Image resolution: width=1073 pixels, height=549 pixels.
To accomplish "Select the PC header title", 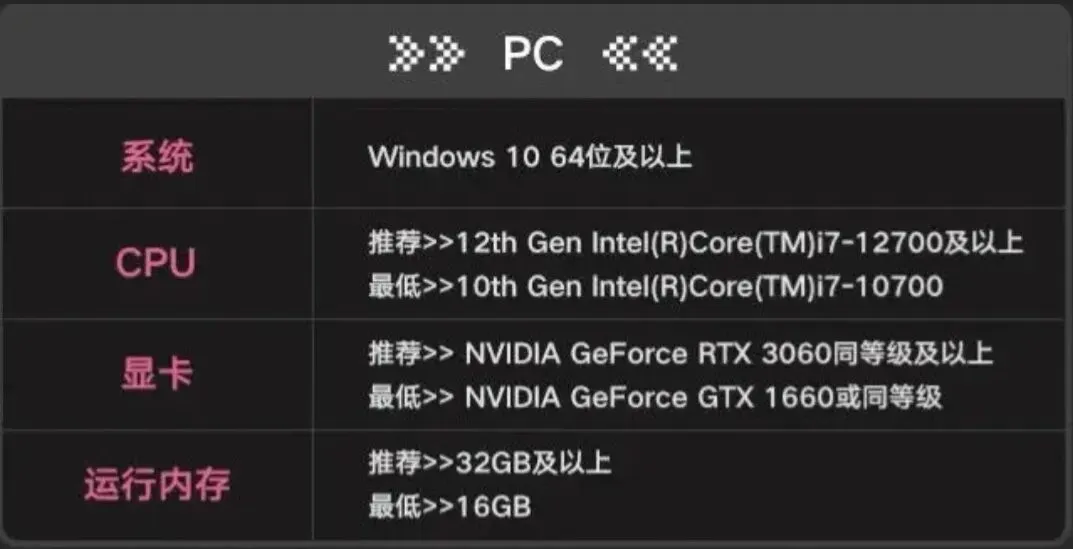I will click(x=533, y=53).
